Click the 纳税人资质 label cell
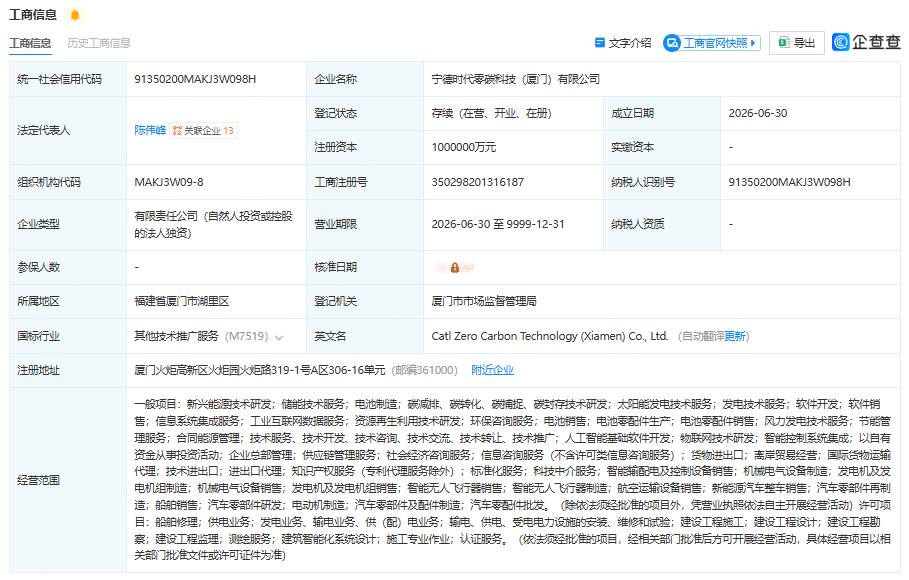This screenshot has height=580, width=909. coord(661,224)
